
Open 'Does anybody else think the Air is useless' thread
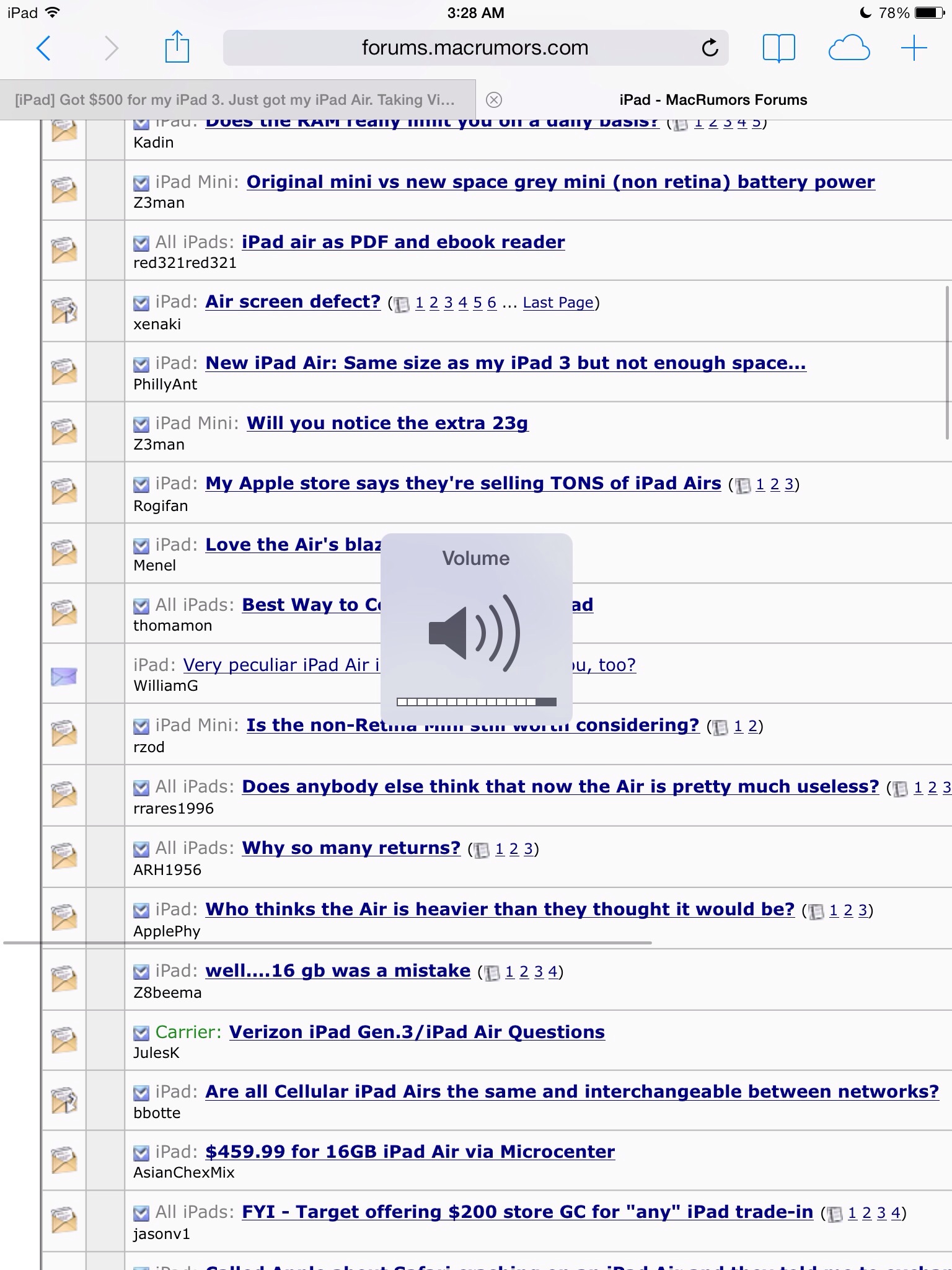(560, 786)
